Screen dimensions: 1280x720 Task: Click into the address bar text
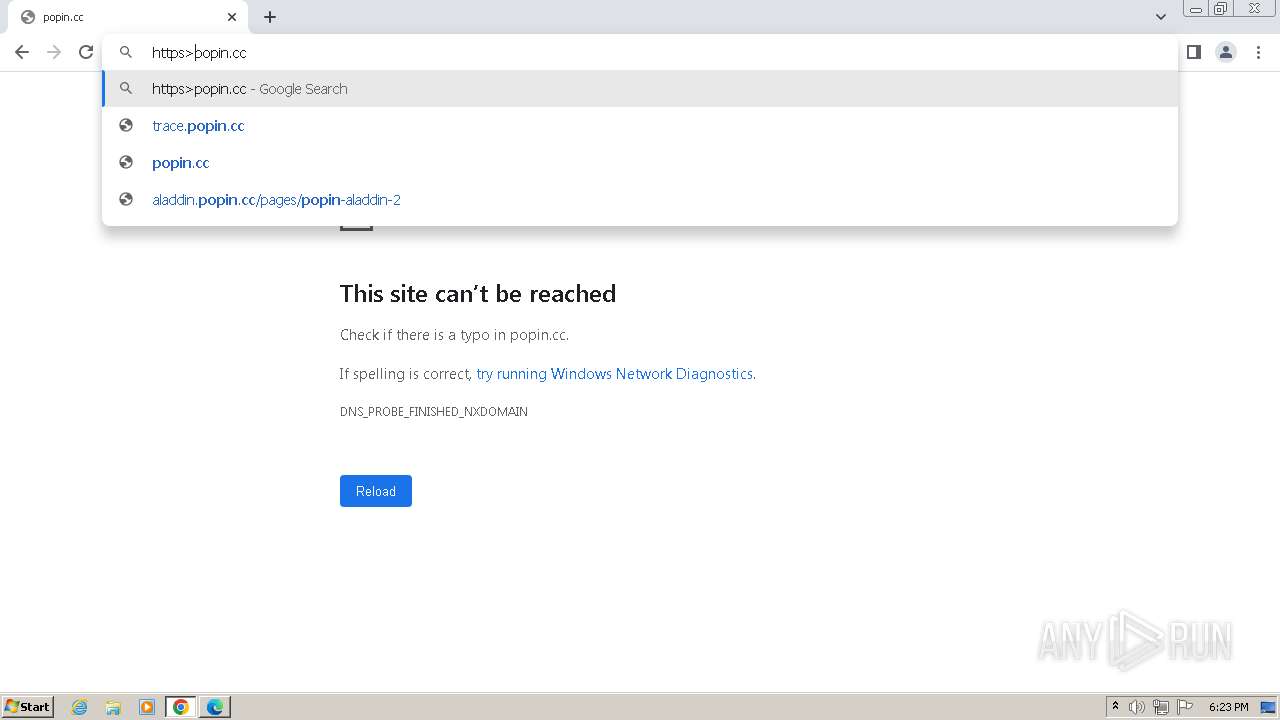(x=199, y=52)
